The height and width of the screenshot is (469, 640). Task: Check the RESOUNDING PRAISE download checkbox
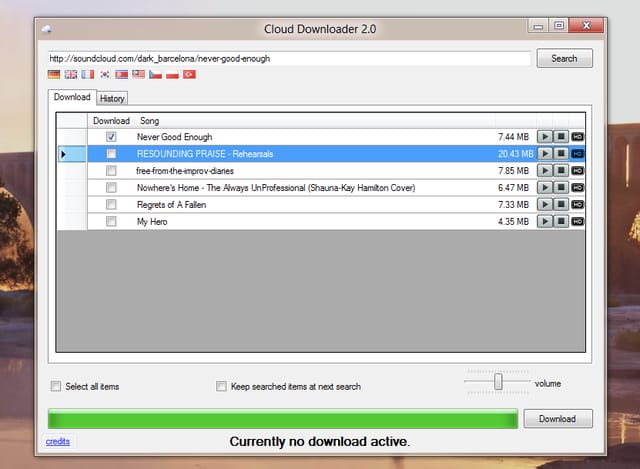[111, 153]
